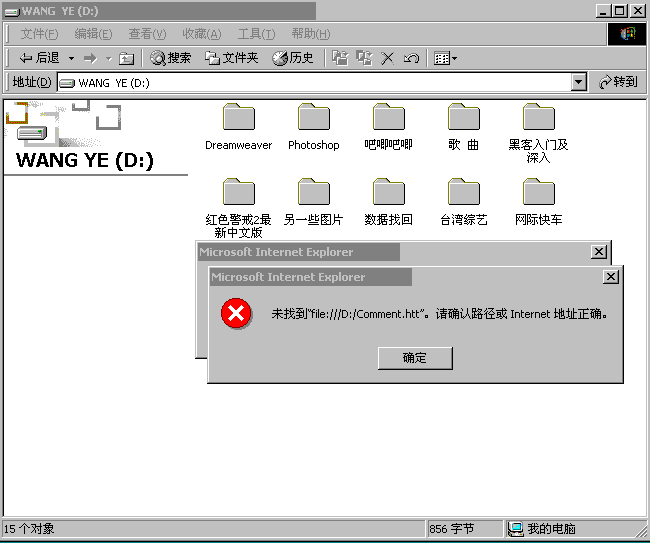This screenshot has width=650, height=543.
Task: Click the drive icon in the left pane
Action: click(x=32, y=133)
